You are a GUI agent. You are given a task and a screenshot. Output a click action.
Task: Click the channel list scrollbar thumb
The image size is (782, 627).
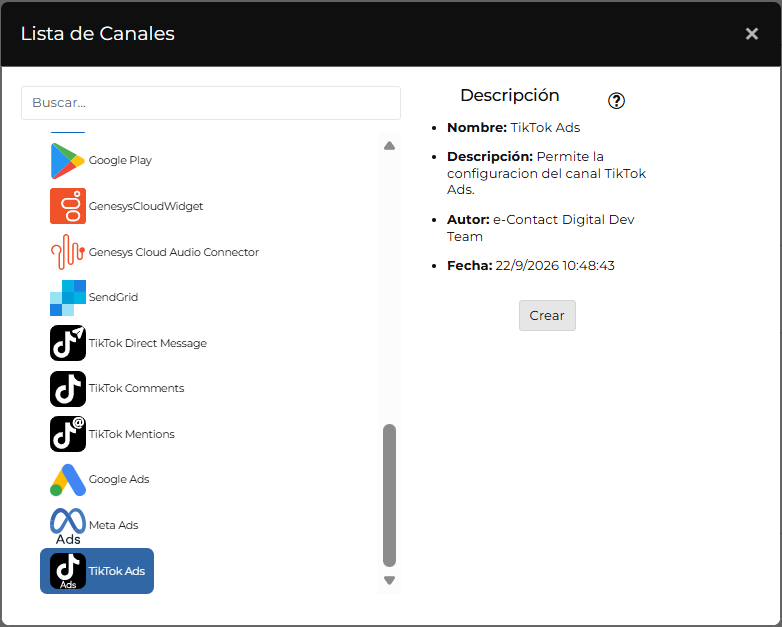[x=390, y=495]
